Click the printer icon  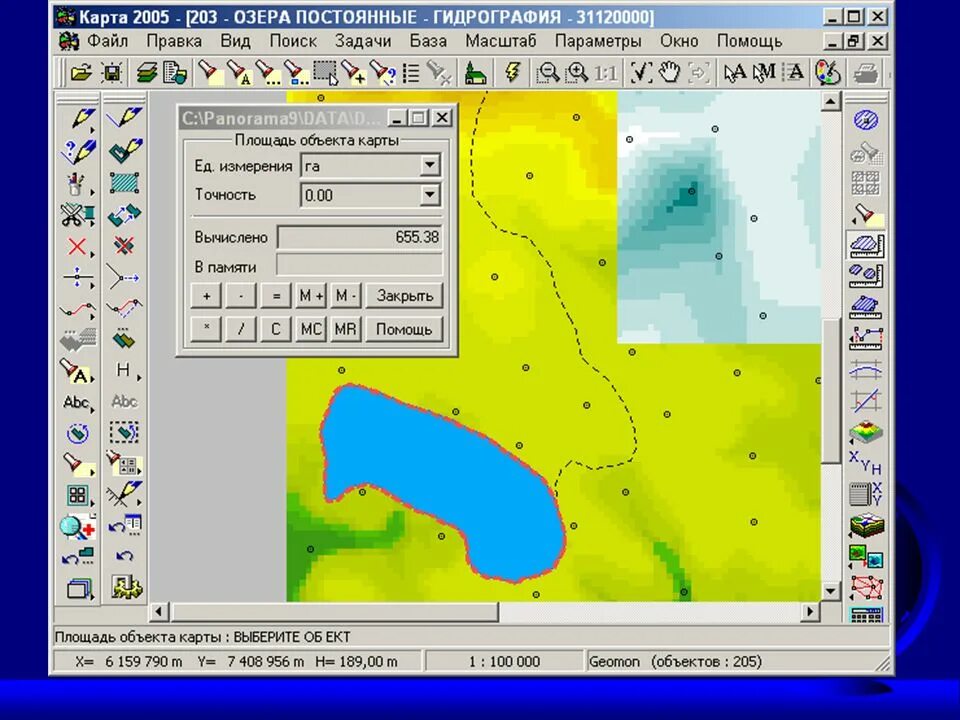pos(866,73)
